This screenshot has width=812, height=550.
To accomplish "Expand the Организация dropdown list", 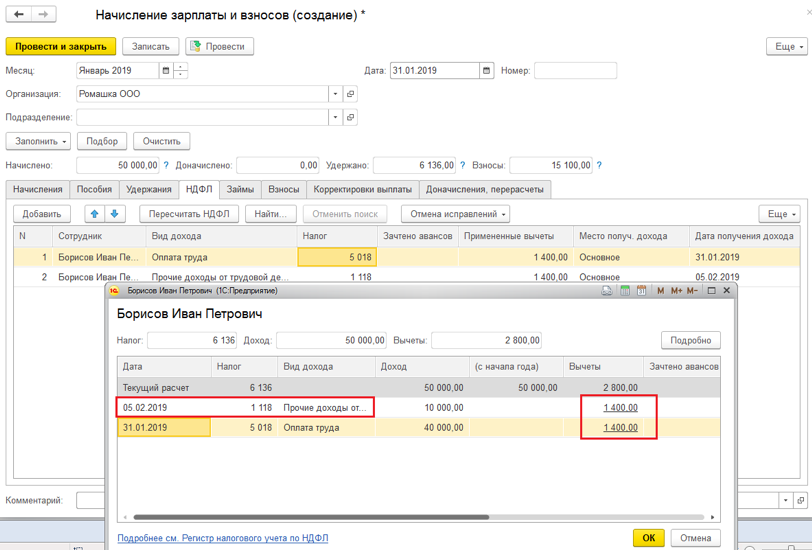I will tap(336, 94).
